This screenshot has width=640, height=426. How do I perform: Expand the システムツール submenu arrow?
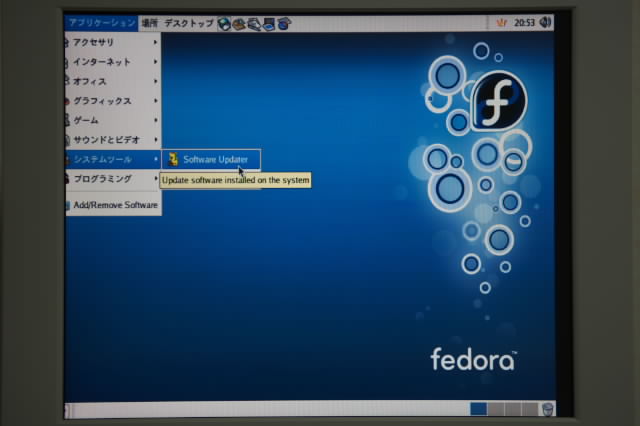(156, 159)
